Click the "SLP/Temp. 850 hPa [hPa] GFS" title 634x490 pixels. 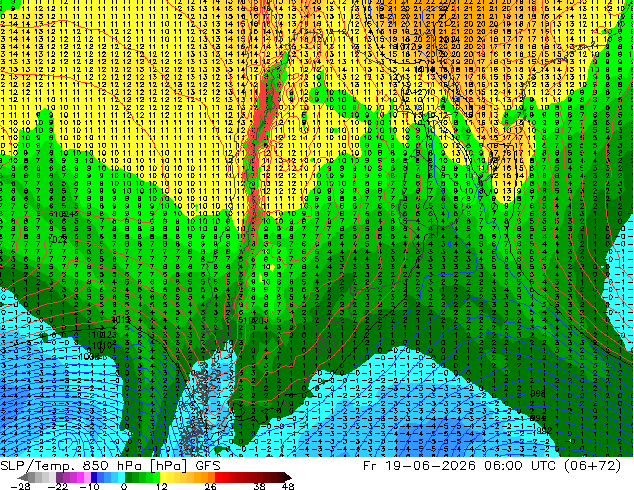coord(110,466)
